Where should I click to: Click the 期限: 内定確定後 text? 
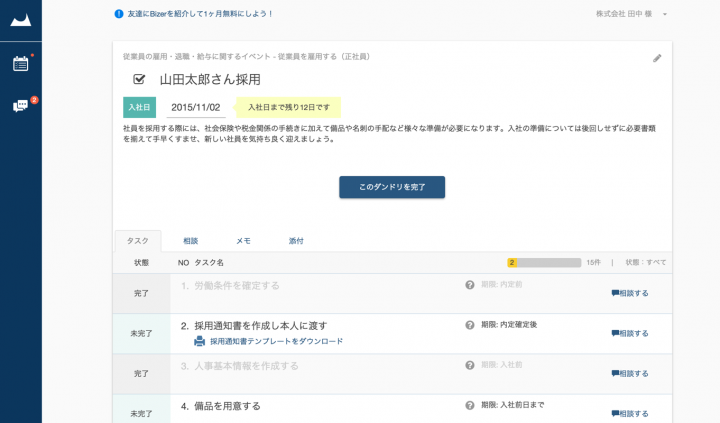click(509, 325)
